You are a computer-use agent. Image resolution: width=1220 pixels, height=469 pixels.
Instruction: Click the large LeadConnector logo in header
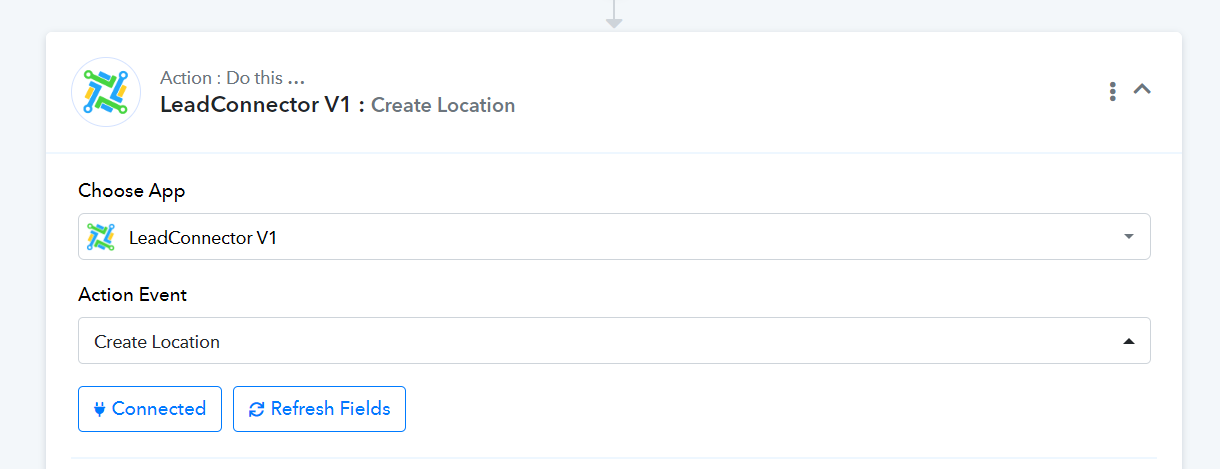[x=105, y=92]
